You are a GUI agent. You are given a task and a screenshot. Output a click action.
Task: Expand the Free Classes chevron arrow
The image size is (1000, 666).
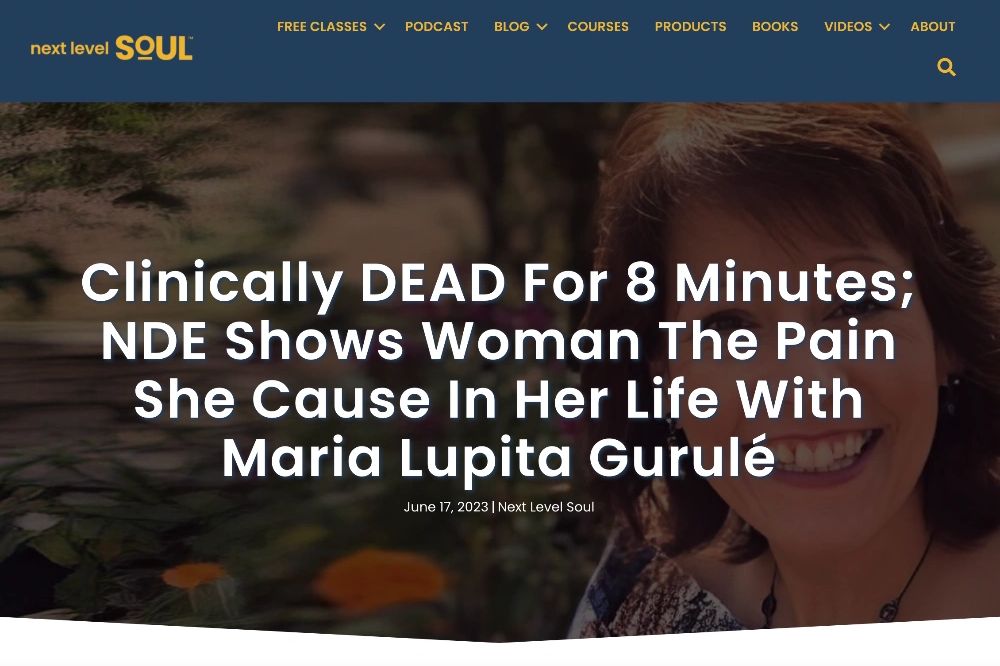[x=379, y=27]
